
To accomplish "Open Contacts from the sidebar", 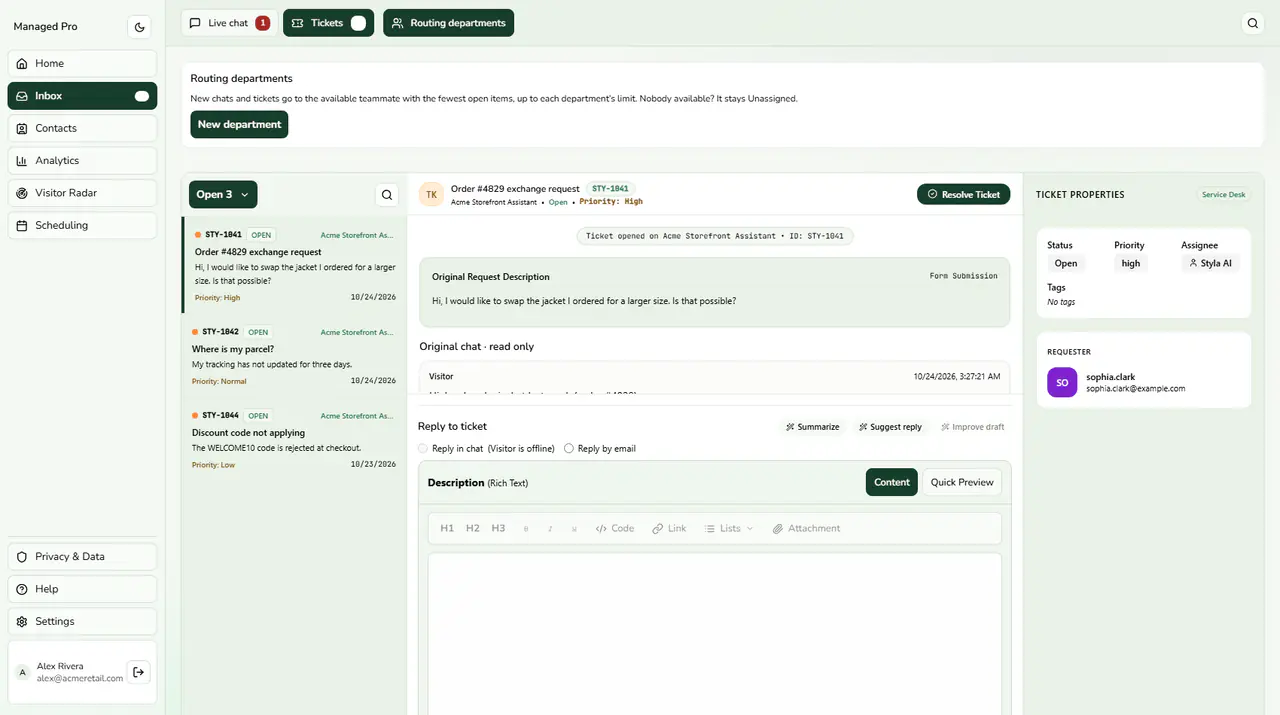I will pos(82,128).
